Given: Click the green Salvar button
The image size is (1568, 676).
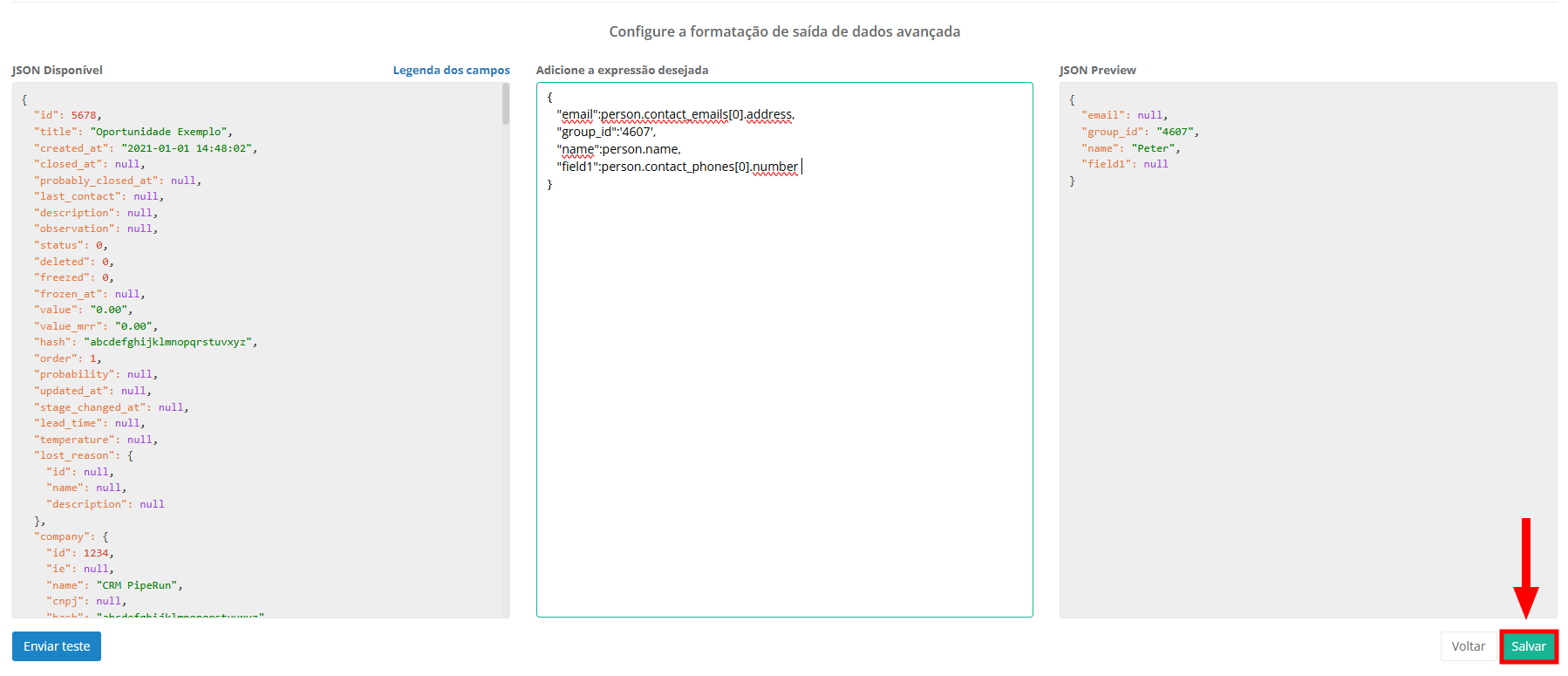Looking at the screenshot, I should click(1528, 646).
